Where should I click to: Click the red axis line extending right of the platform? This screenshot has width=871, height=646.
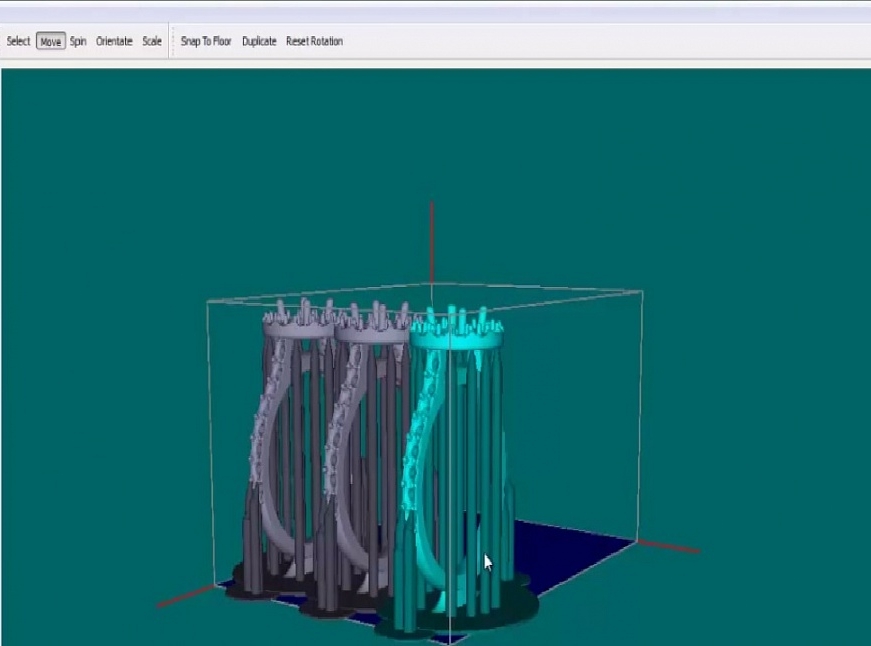coord(668,546)
